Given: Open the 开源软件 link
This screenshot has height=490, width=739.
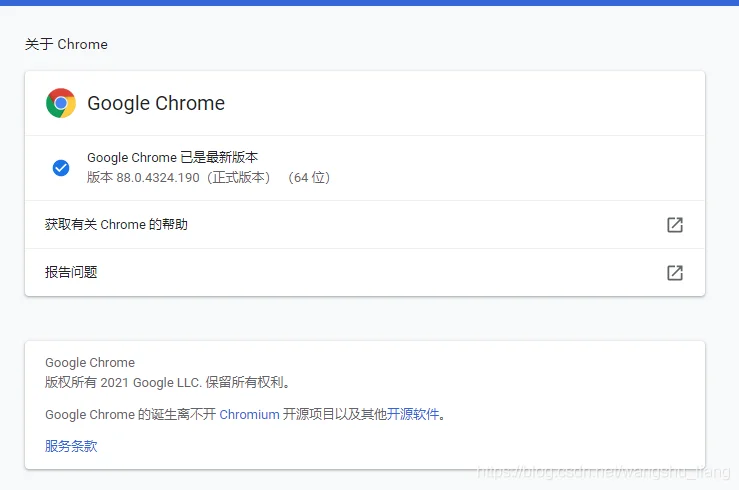Looking at the screenshot, I should pos(413,415).
